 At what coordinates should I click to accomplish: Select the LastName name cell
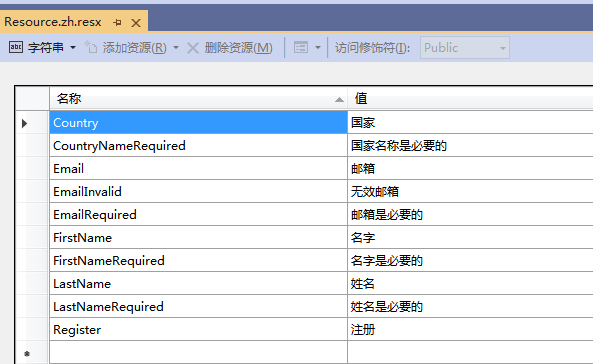pyautogui.click(x=198, y=283)
